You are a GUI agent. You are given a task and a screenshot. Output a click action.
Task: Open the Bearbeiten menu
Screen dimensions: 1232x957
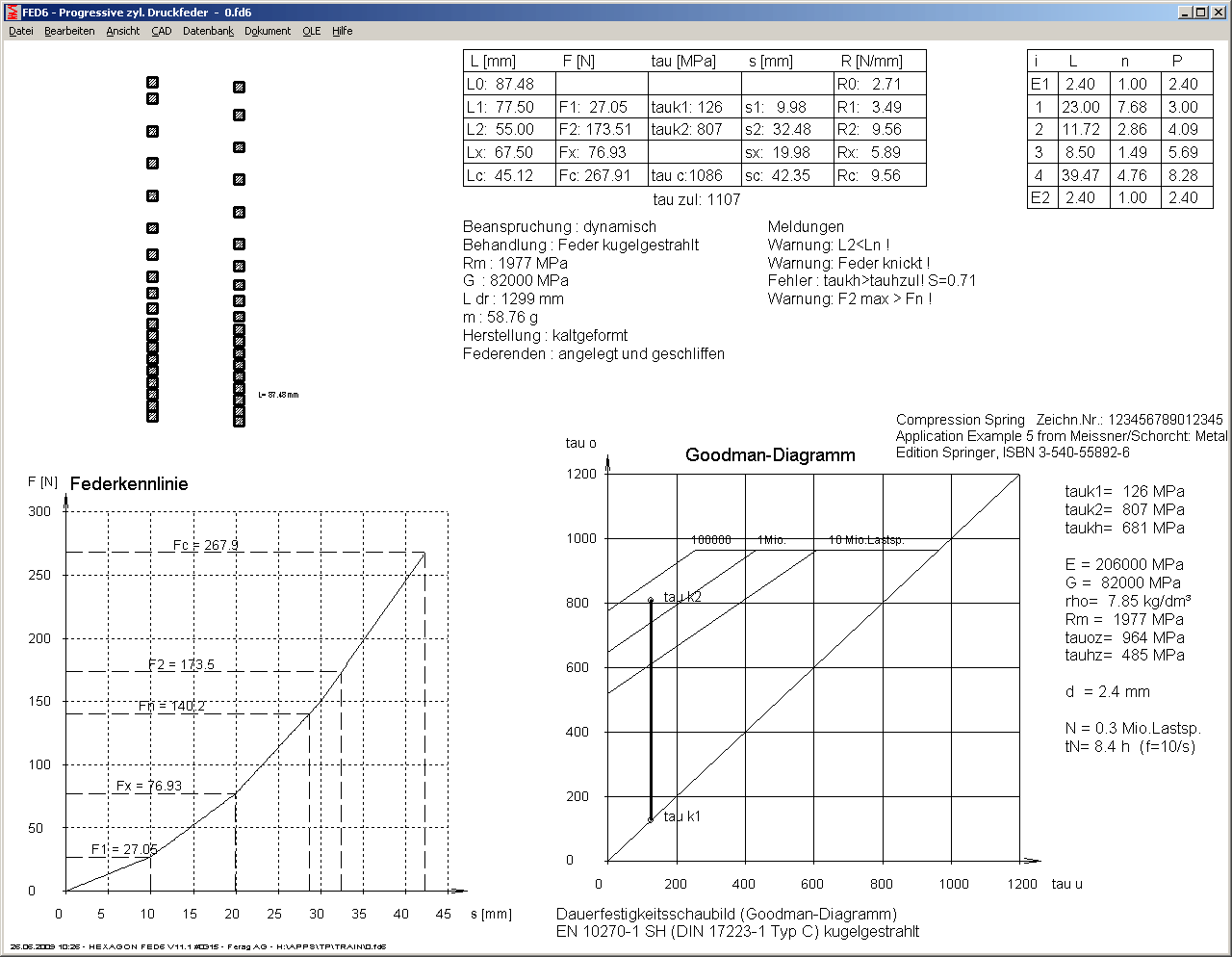point(69,31)
